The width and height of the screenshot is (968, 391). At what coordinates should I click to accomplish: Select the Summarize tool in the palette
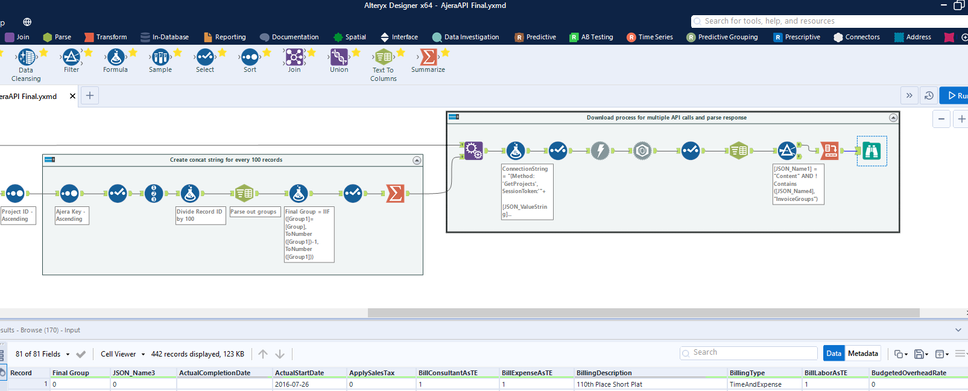click(428, 57)
